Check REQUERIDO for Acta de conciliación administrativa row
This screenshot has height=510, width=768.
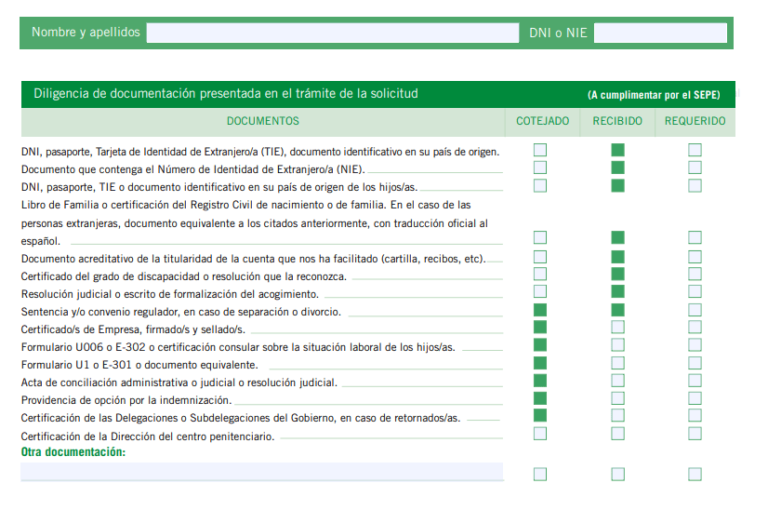pyautogui.click(x=695, y=381)
